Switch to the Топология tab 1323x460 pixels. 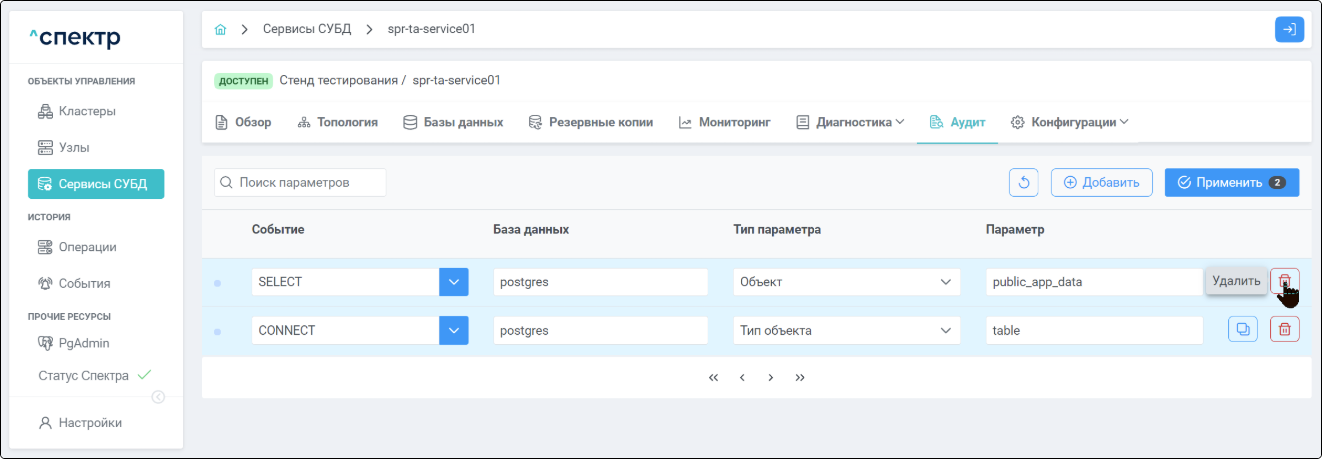338,122
